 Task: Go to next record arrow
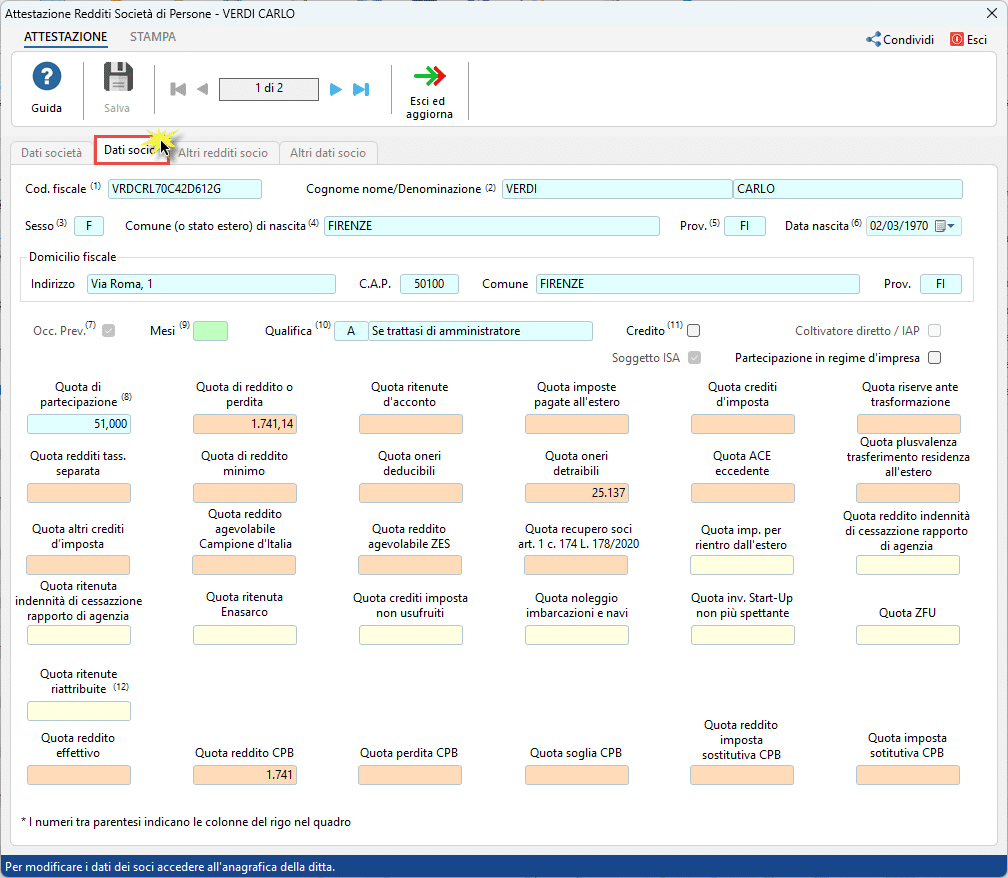point(336,89)
